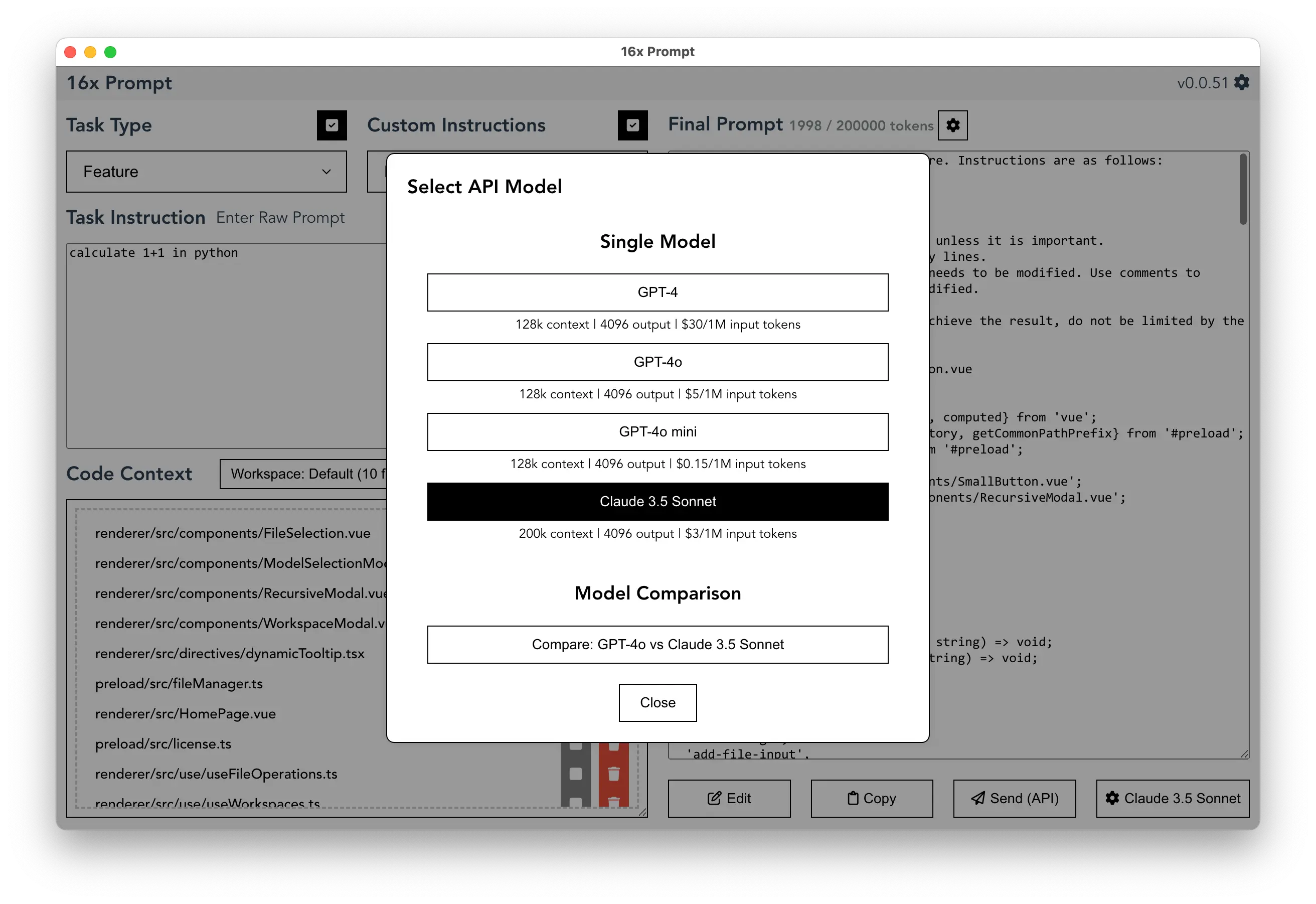
Task: Select the WorkspaceModal file row
Action: point(241,623)
